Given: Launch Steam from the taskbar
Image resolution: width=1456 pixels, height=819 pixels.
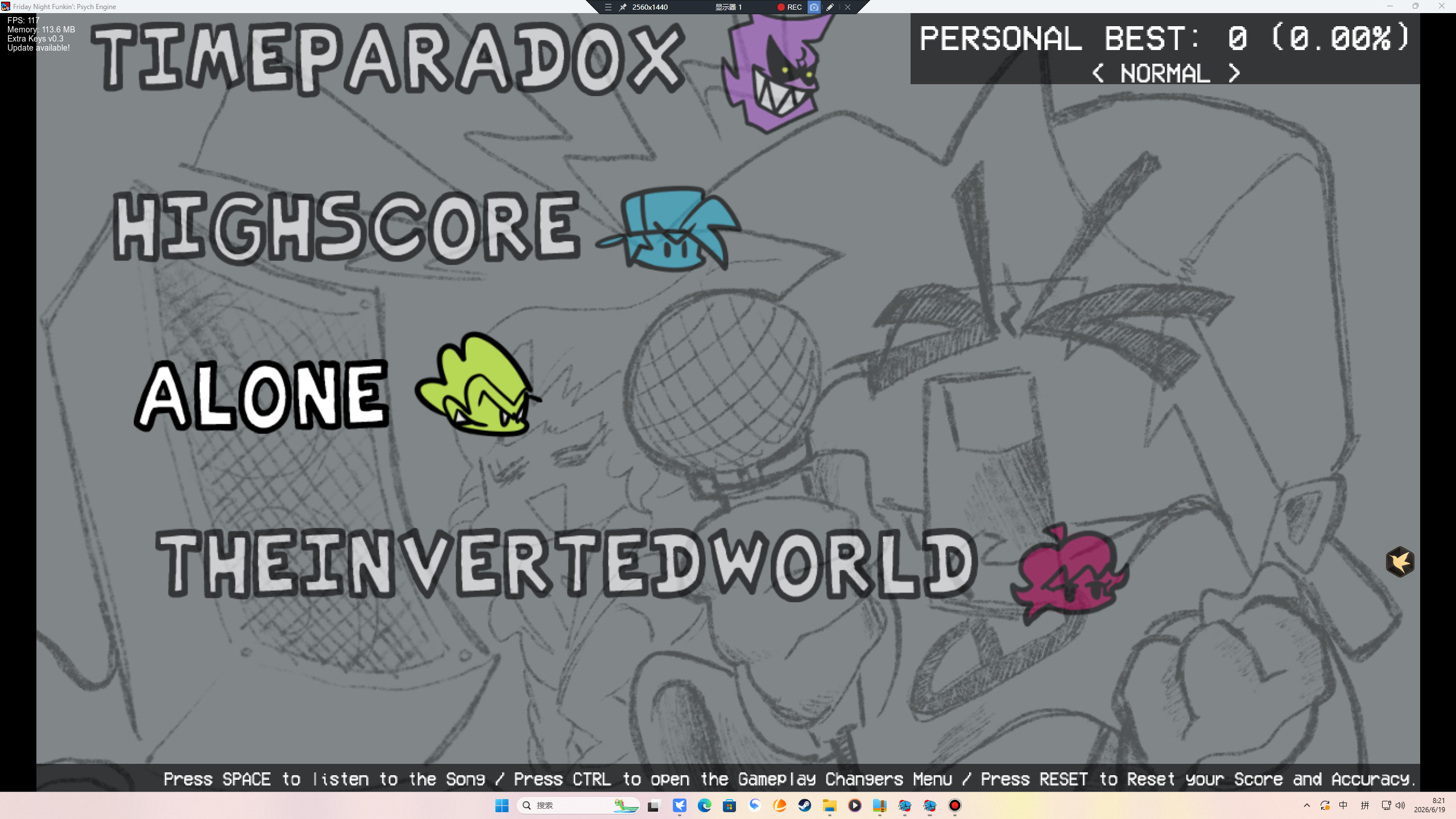Looking at the screenshot, I should click(805, 805).
